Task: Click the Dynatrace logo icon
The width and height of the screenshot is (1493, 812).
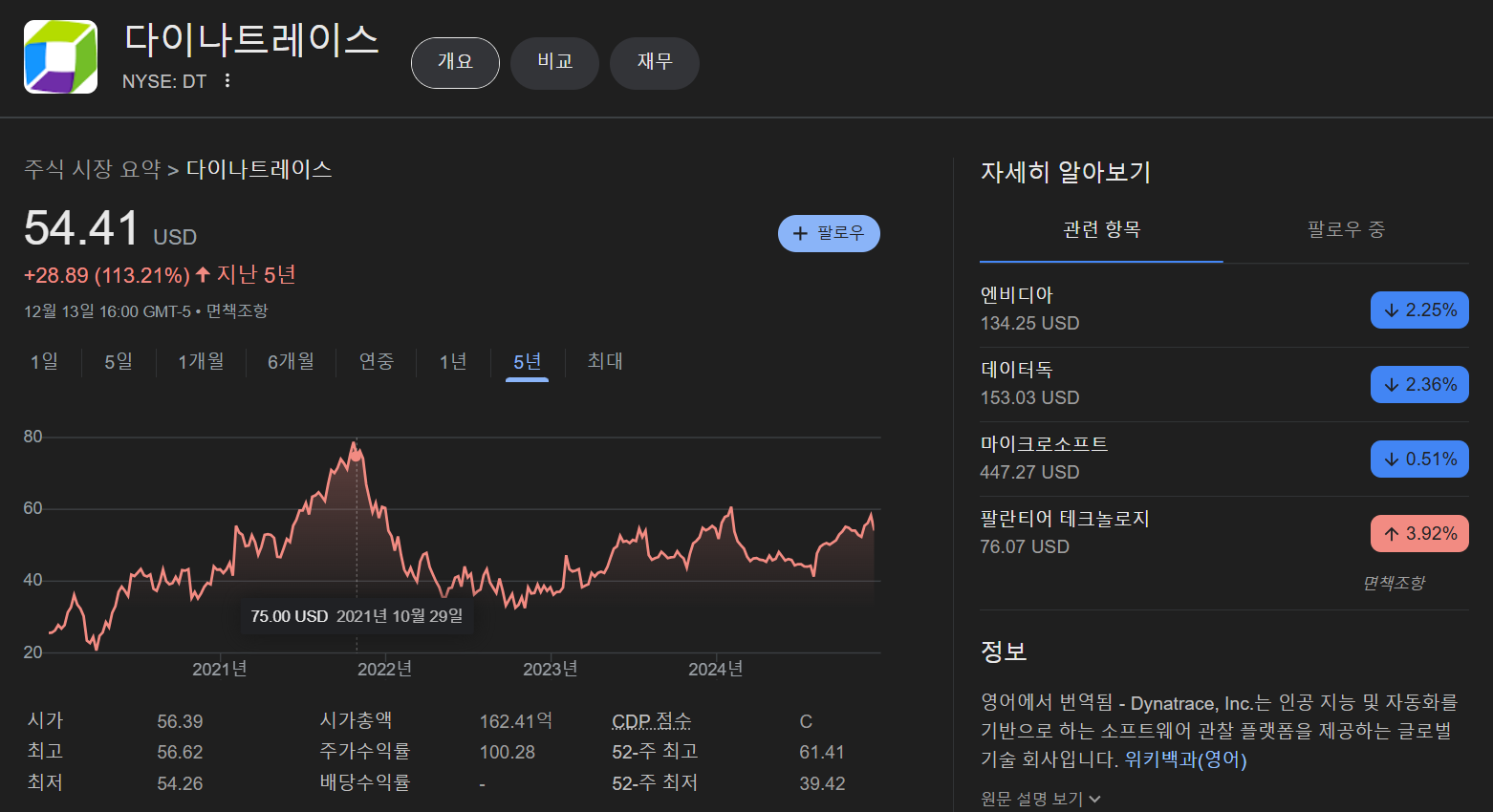Action: pyautogui.click(x=60, y=56)
